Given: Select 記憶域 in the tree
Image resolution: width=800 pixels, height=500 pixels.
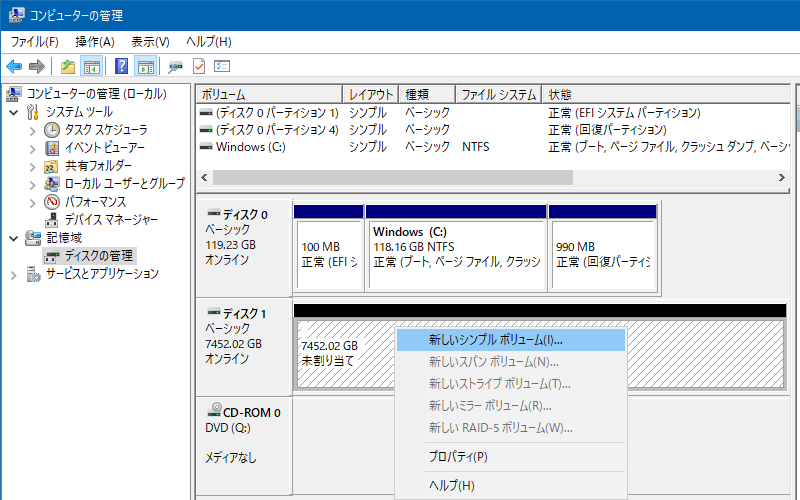Looking at the screenshot, I should point(54,238).
